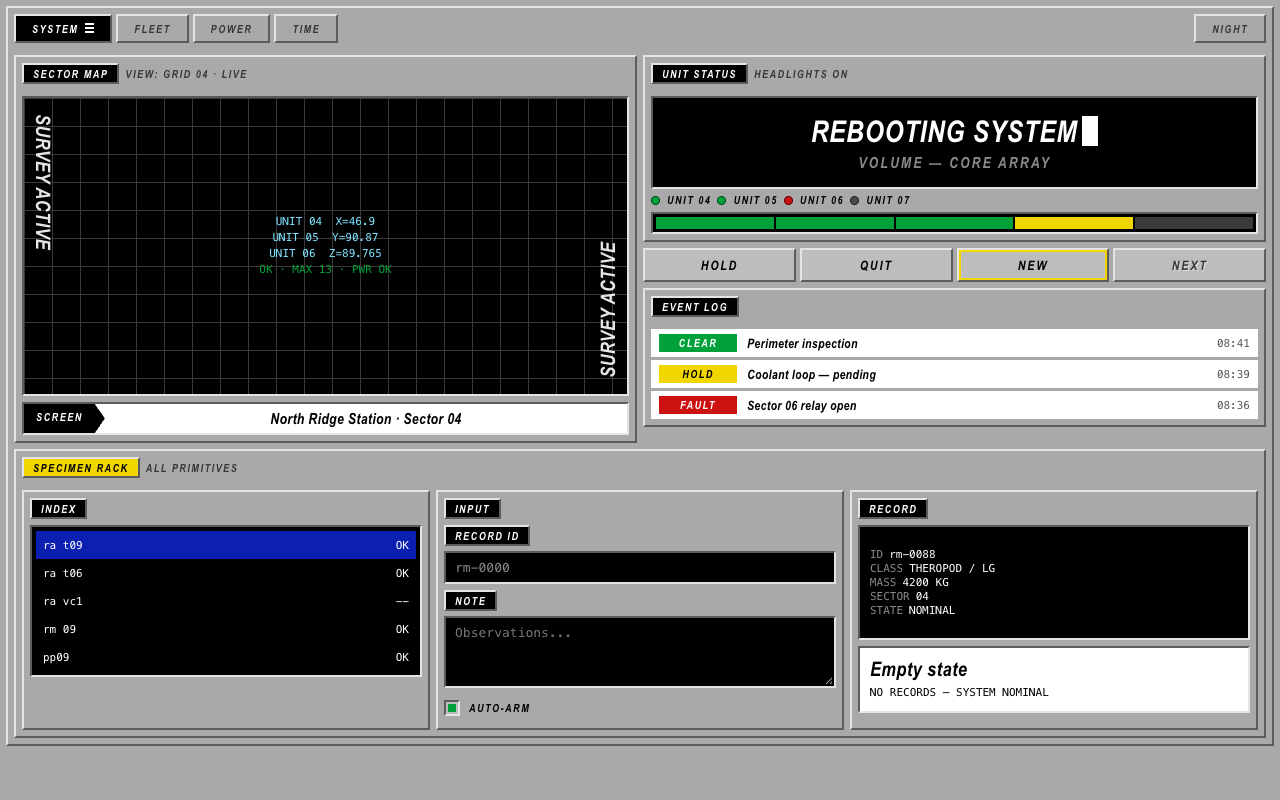Click the QUIT button
The image size is (1280, 800).
[x=876, y=265]
